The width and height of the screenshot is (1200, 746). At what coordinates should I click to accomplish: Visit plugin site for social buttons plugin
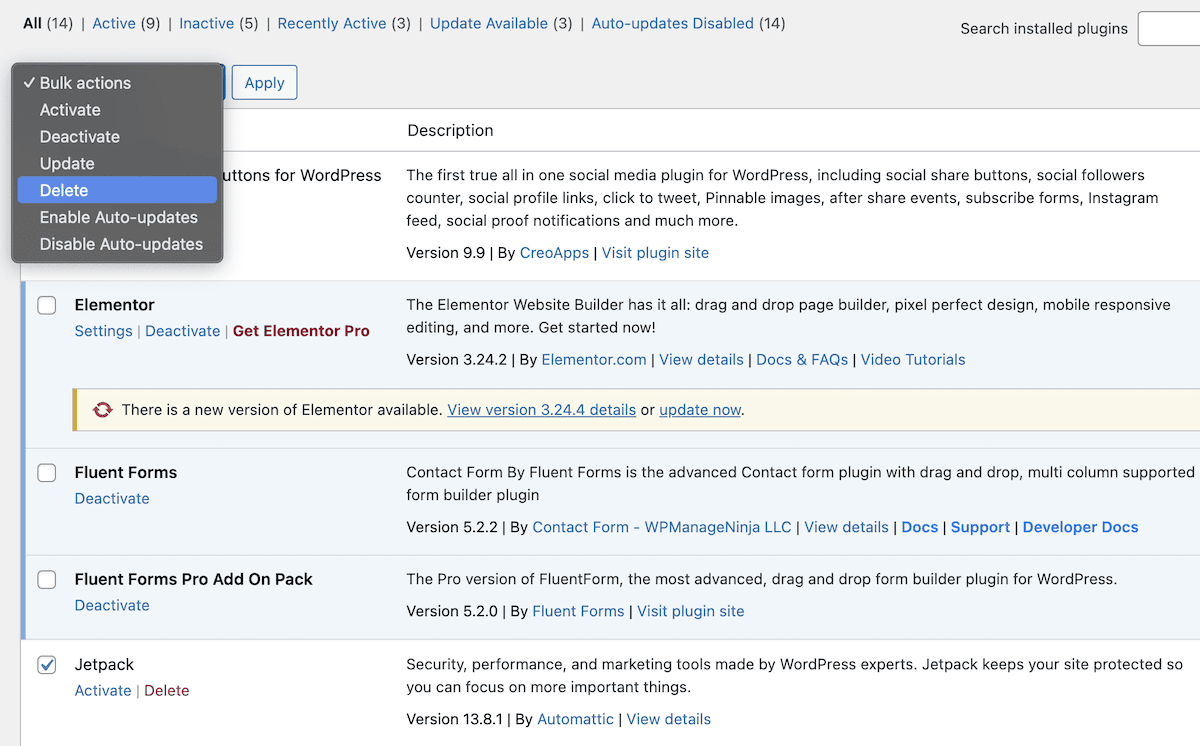tap(655, 253)
